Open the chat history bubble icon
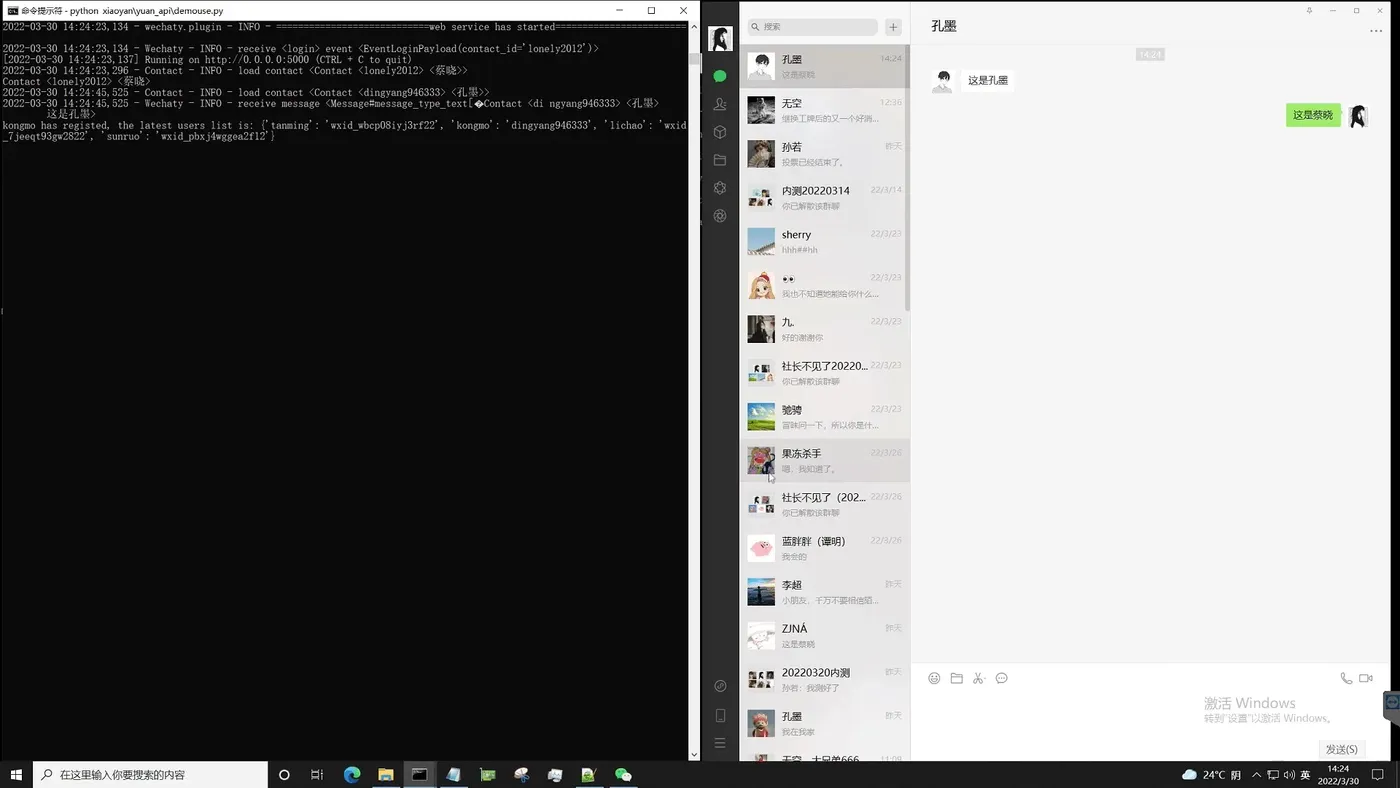 1001,678
